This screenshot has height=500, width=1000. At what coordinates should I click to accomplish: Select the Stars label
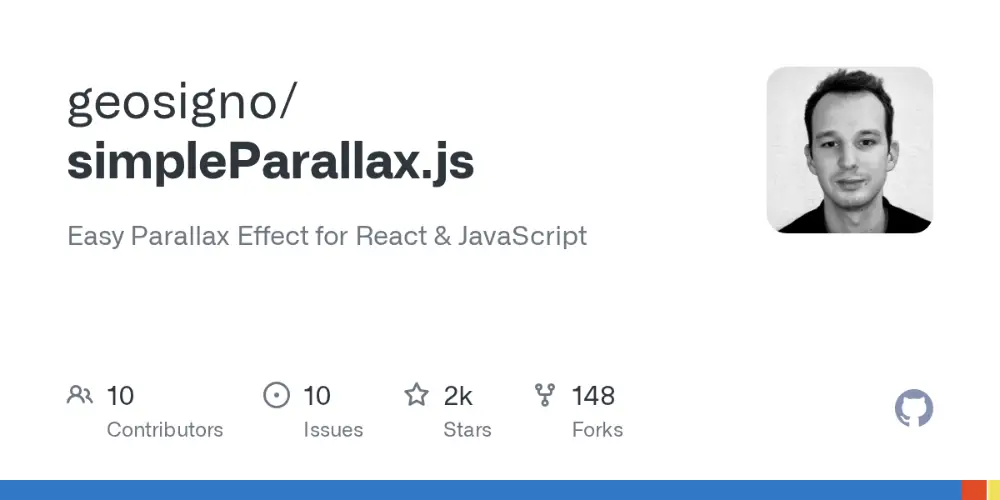tap(467, 430)
